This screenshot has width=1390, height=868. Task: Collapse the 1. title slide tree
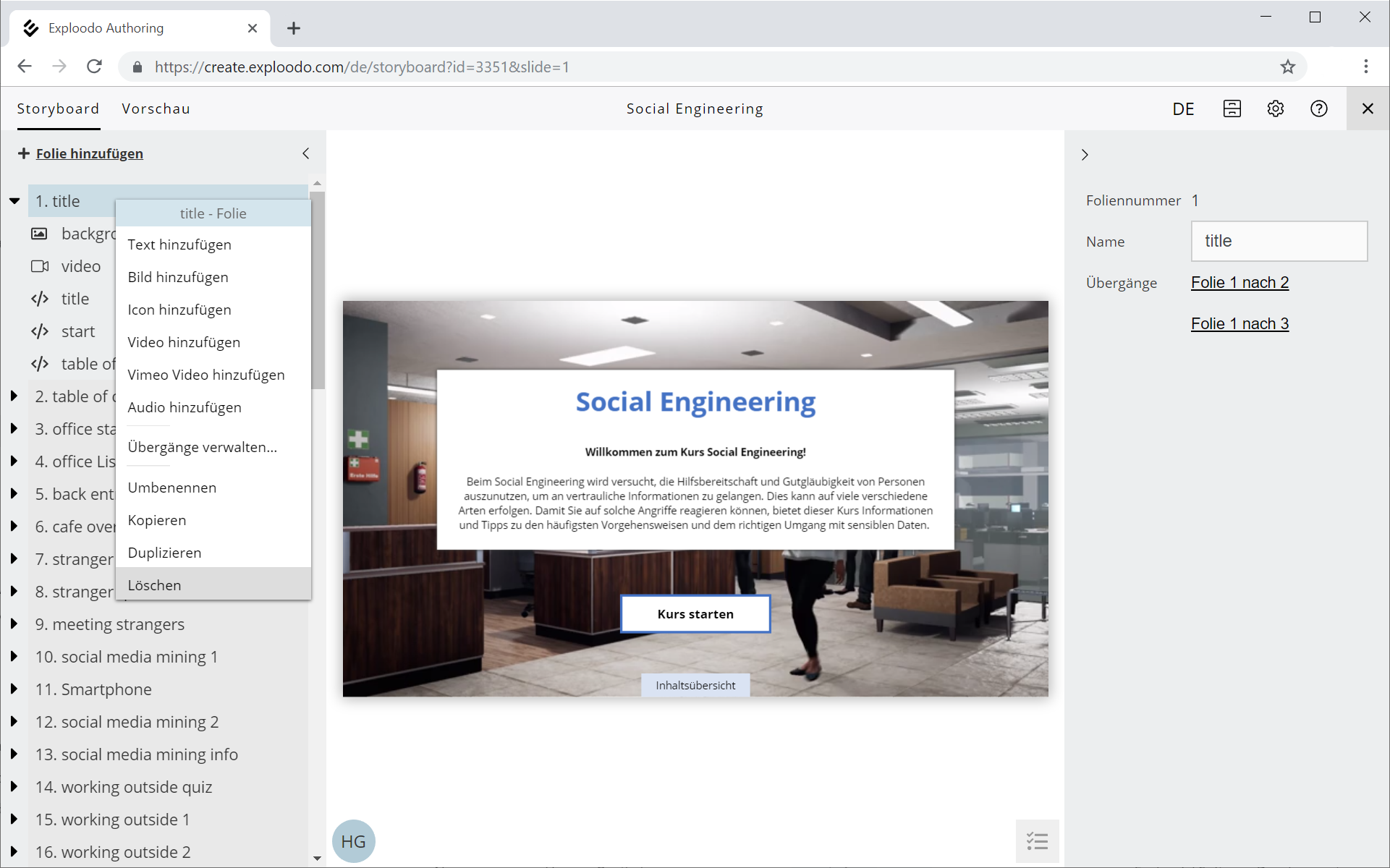[x=14, y=201]
